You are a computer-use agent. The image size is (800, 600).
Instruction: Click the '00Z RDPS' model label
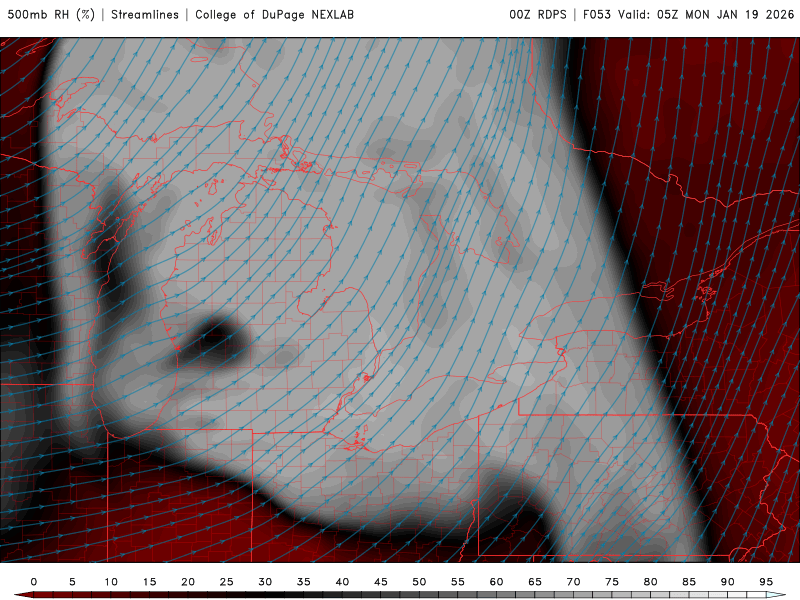538,15
